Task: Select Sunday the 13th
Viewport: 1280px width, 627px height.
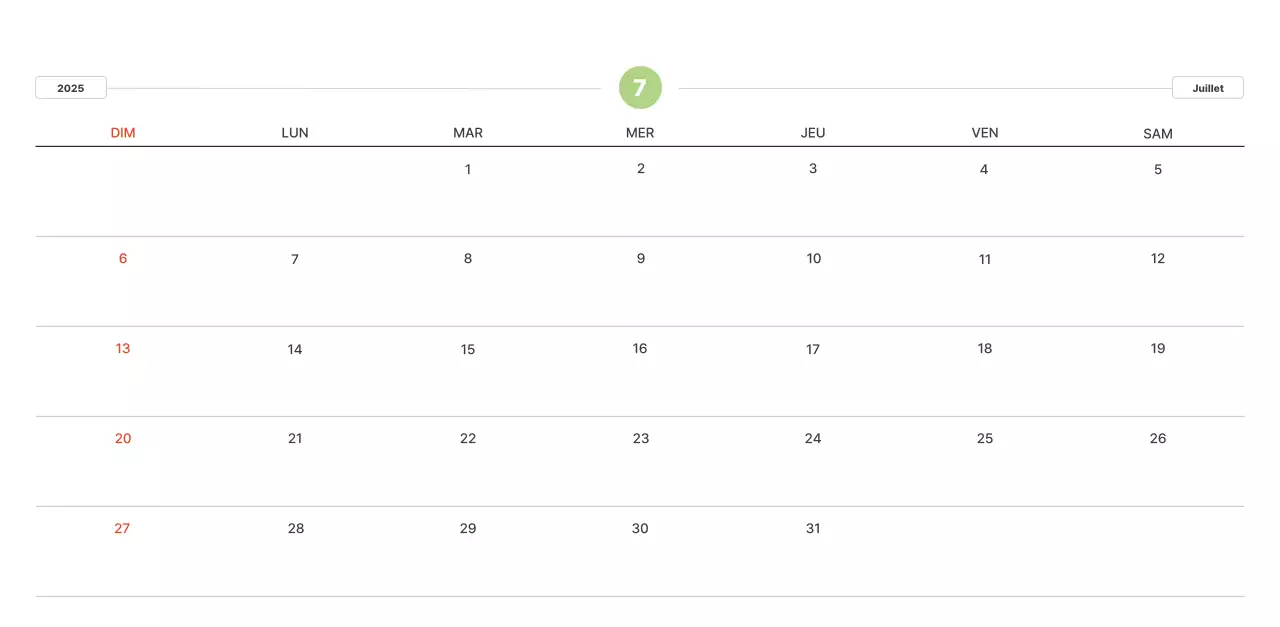Action: 123,349
